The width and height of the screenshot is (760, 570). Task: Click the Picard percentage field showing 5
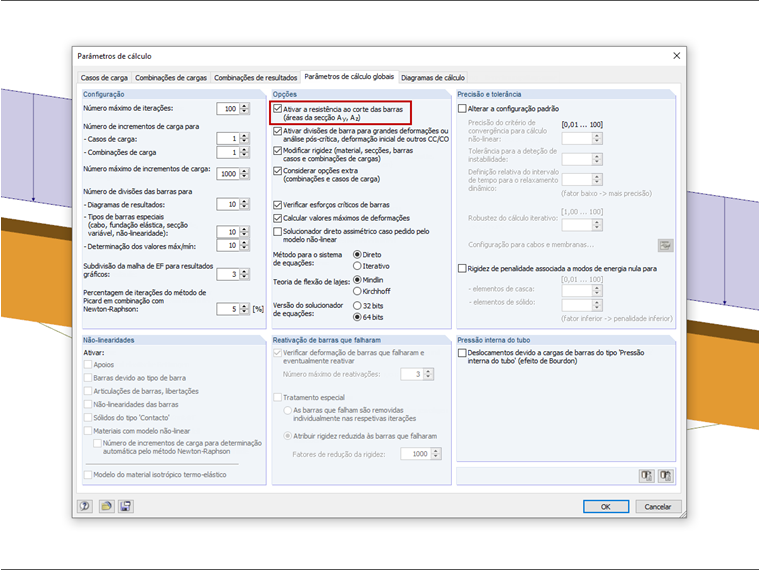pyautogui.click(x=228, y=309)
